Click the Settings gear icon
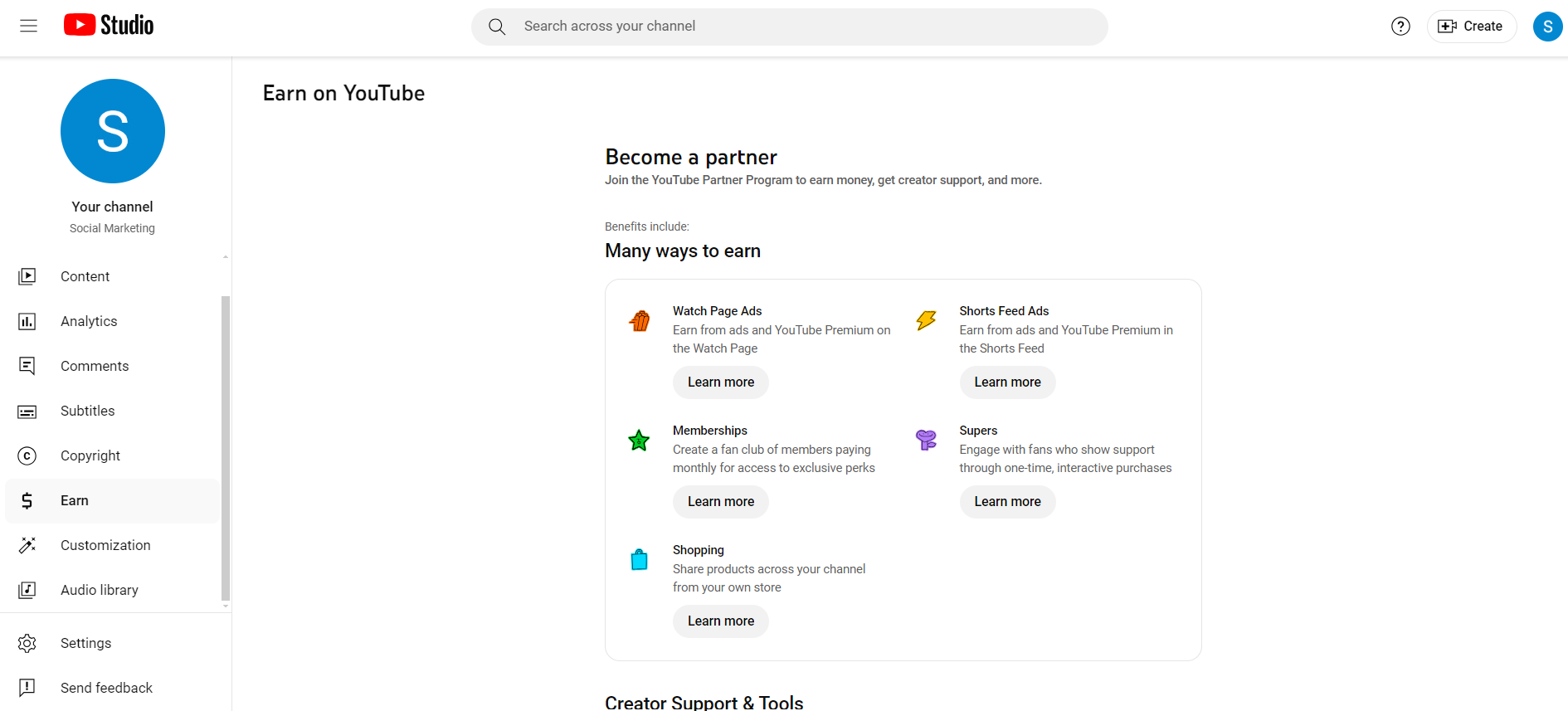The height and width of the screenshot is (711, 1568). pyautogui.click(x=27, y=643)
